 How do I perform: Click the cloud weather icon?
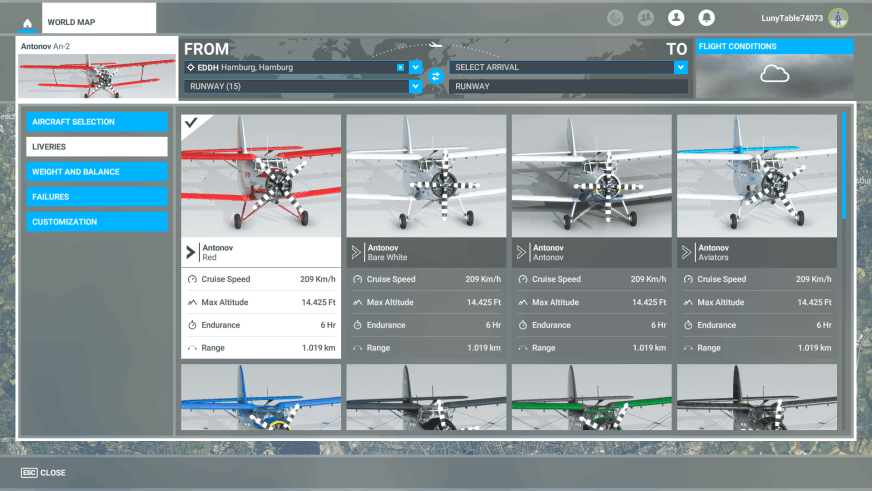(x=774, y=74)
